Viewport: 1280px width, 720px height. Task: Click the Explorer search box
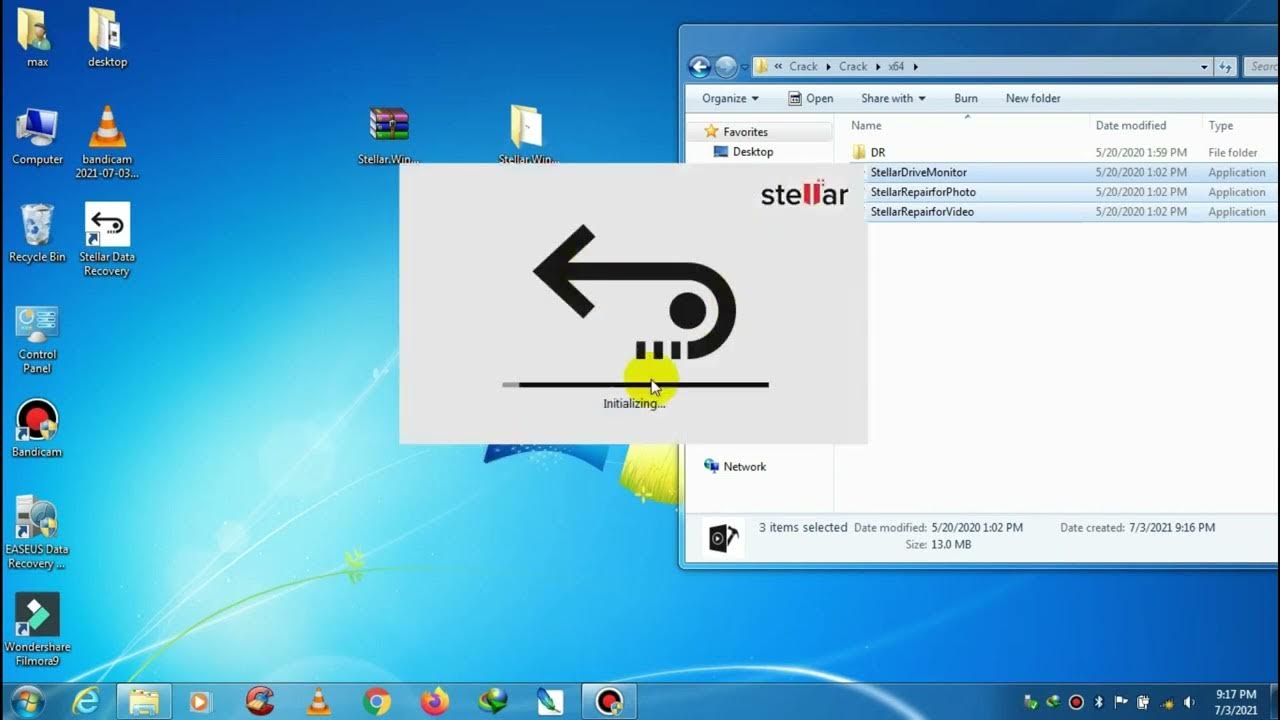pos(1262,67)
